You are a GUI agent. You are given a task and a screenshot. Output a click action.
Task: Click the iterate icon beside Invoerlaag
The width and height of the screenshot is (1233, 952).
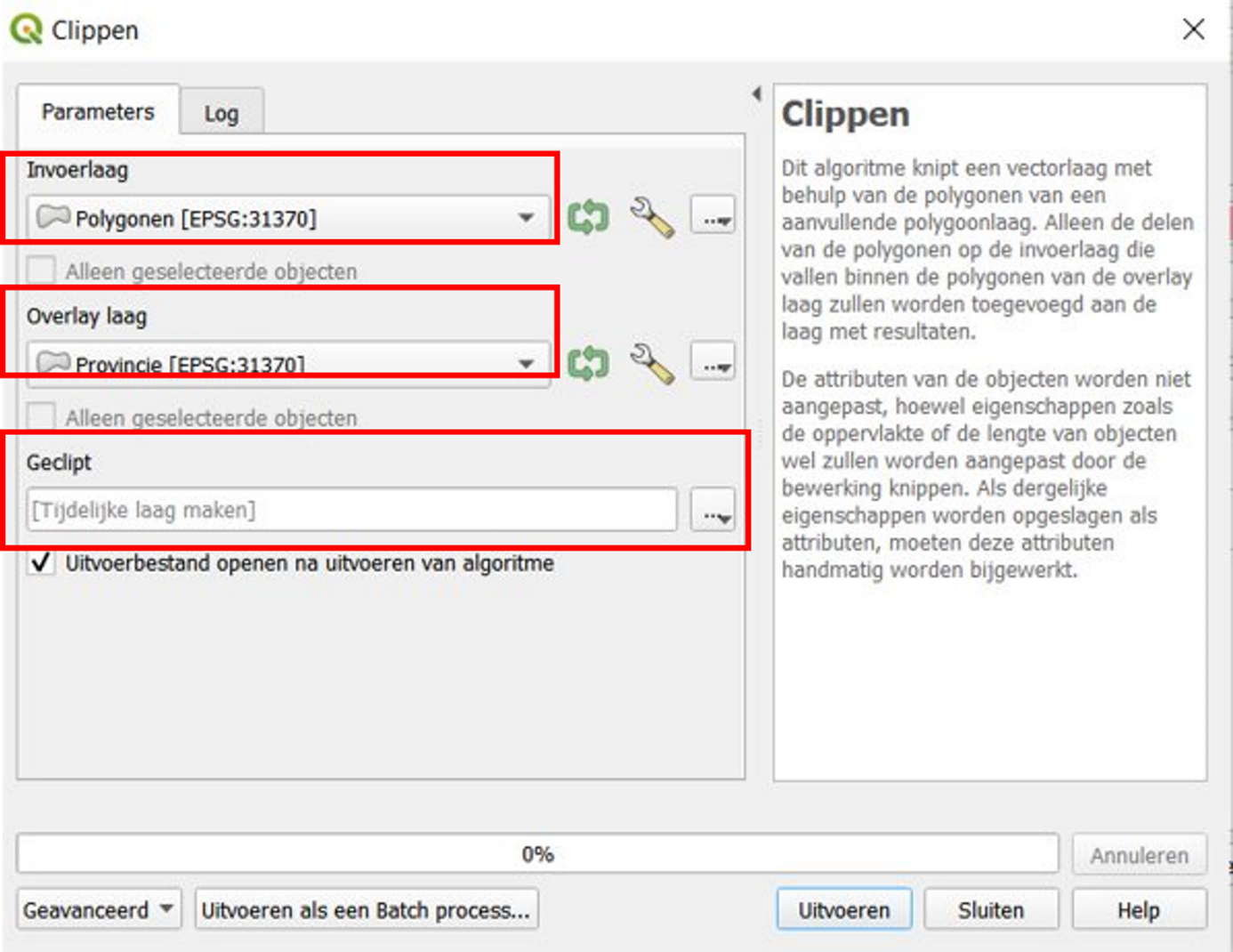click(588, 216)
